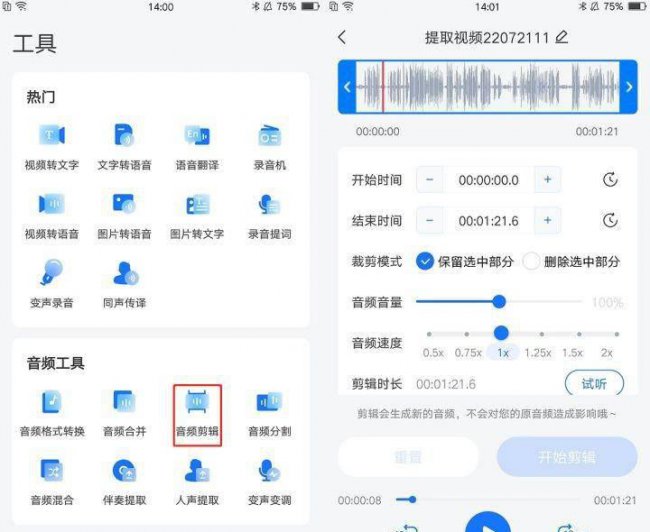Viewport: 650px width, 532px height.
Task: Click the battery icon in left status bar
Action: [310, 7]
